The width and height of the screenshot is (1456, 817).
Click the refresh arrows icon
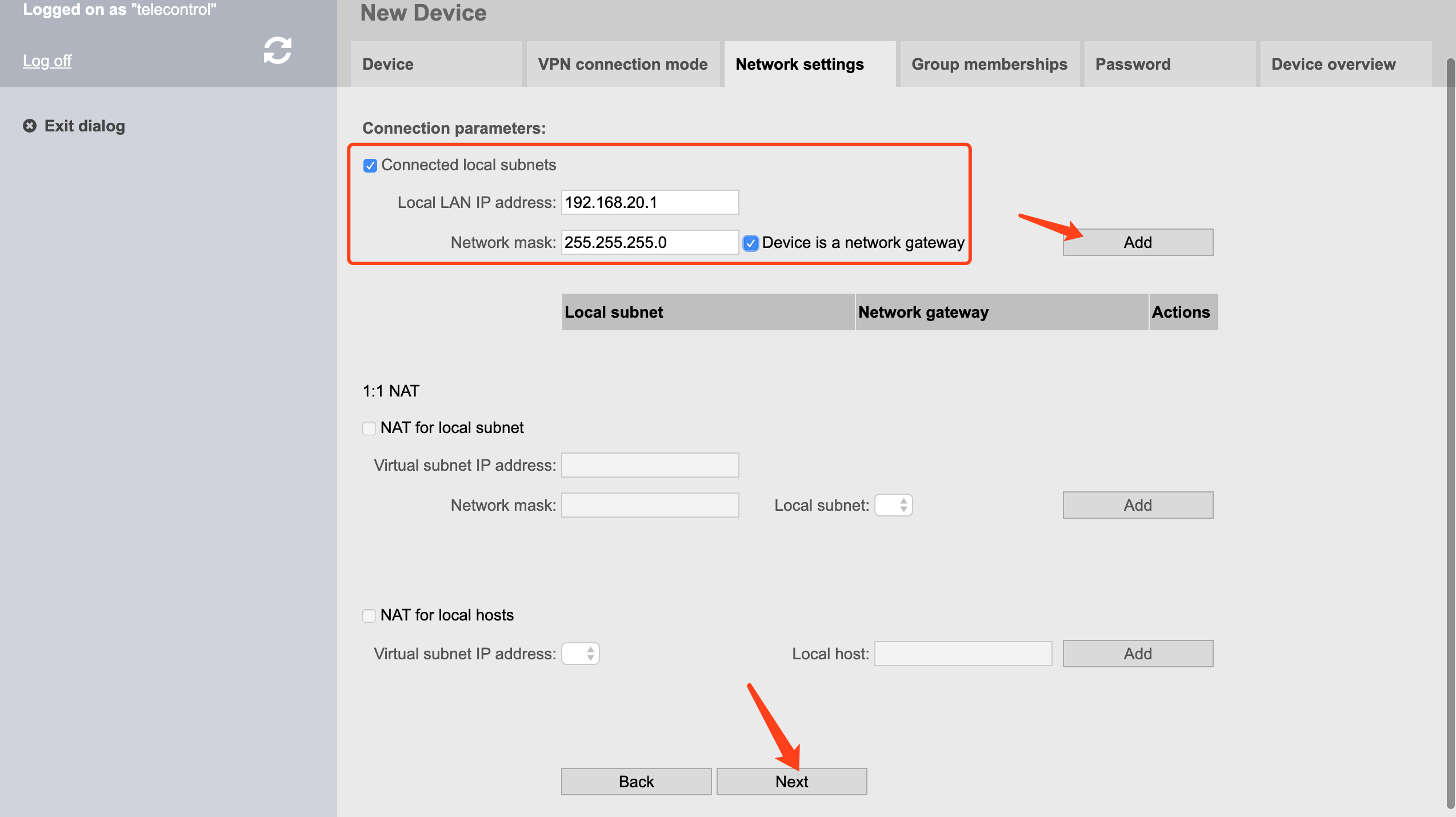tap(277, 50)
